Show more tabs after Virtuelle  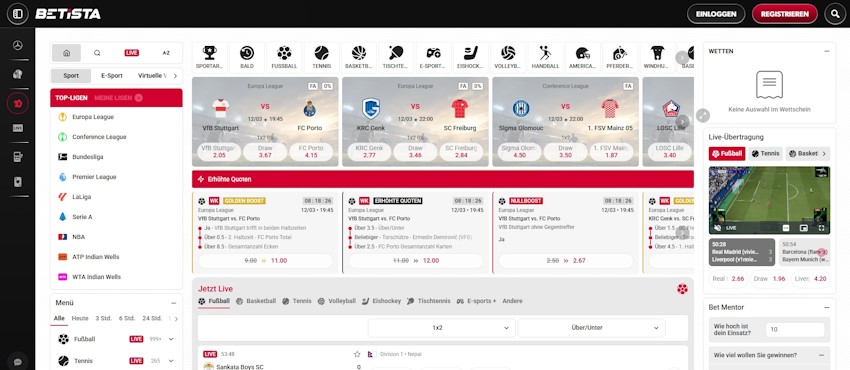[175, 76]
